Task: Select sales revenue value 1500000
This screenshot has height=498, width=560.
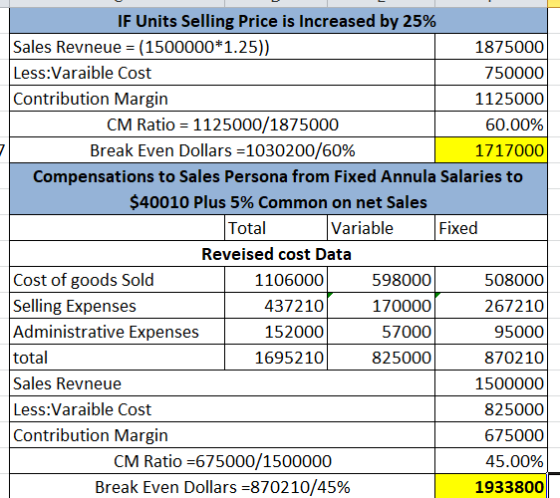Action: click(491, 383)
